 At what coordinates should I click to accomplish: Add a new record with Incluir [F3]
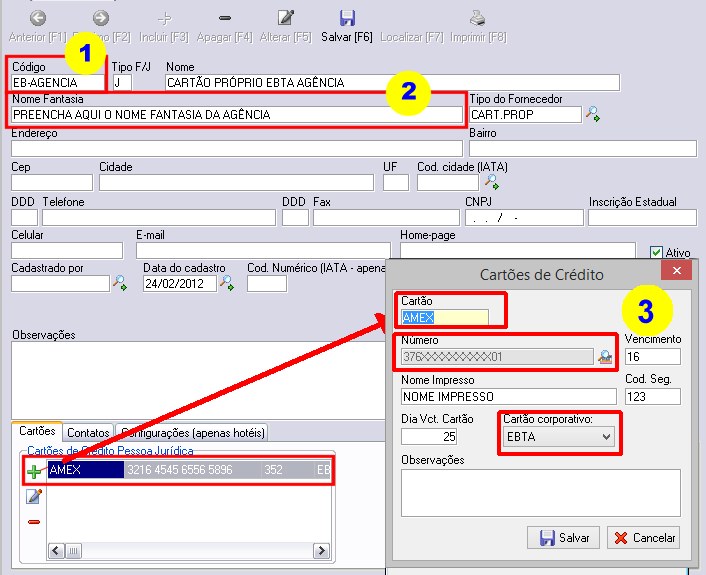164,27
